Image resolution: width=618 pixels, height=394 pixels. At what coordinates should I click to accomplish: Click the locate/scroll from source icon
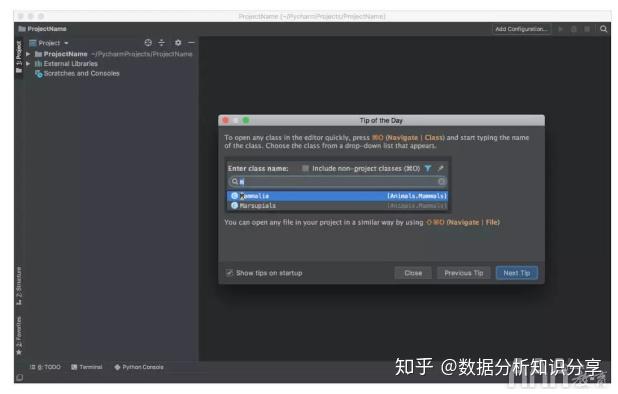148,43
